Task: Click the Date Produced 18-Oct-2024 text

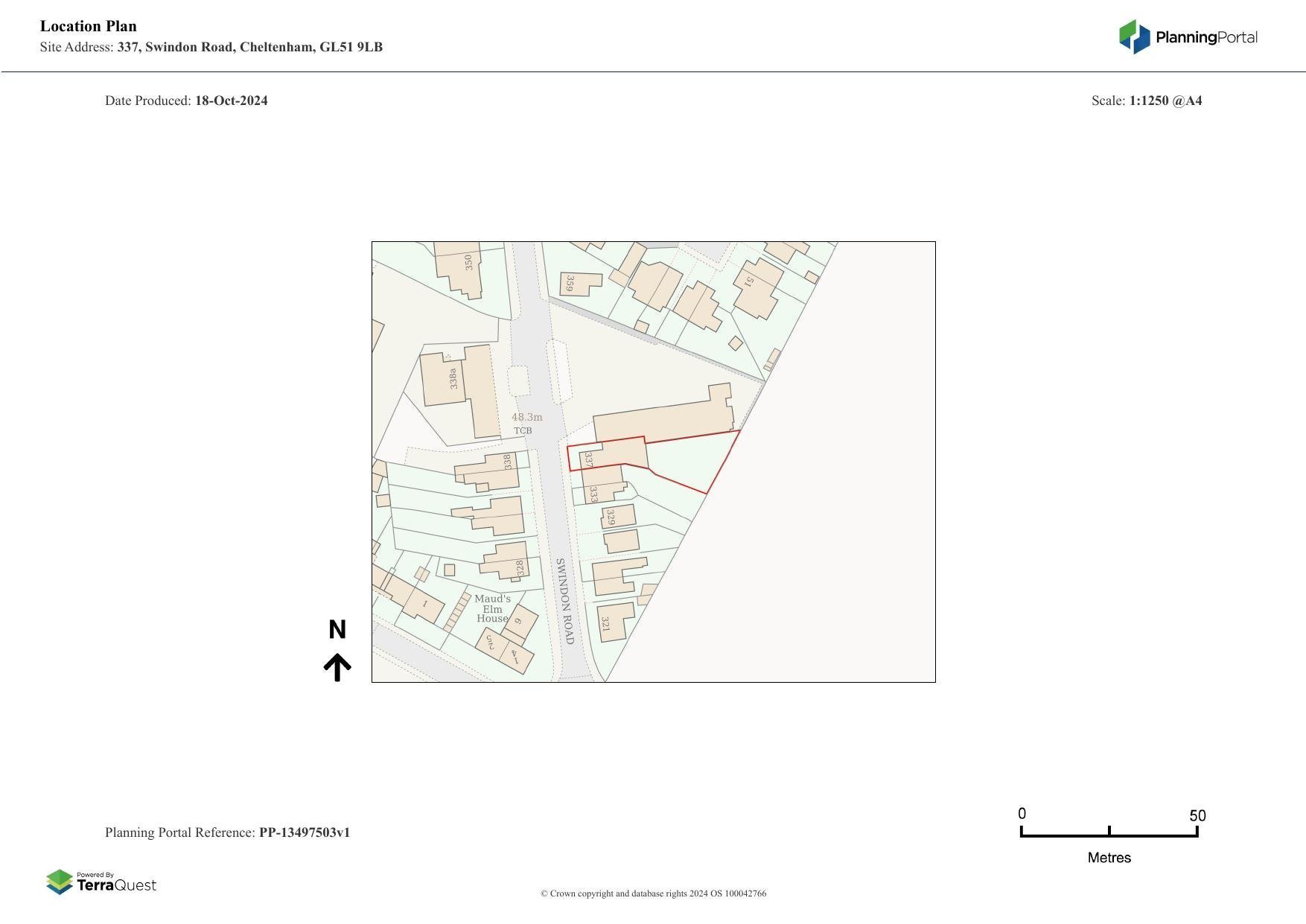Action: coord(186,101)
